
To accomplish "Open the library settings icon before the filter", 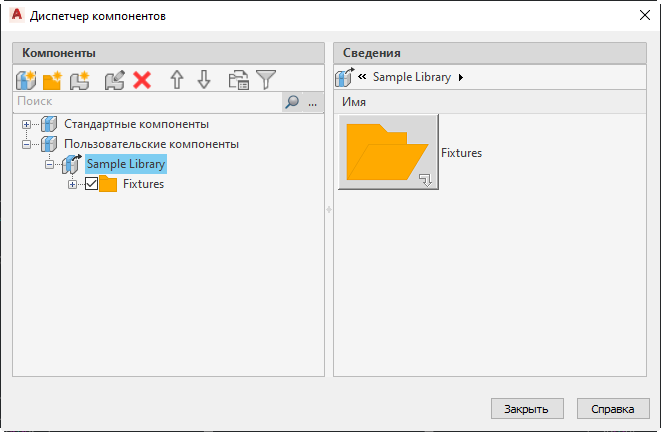I will click(238, 80).
